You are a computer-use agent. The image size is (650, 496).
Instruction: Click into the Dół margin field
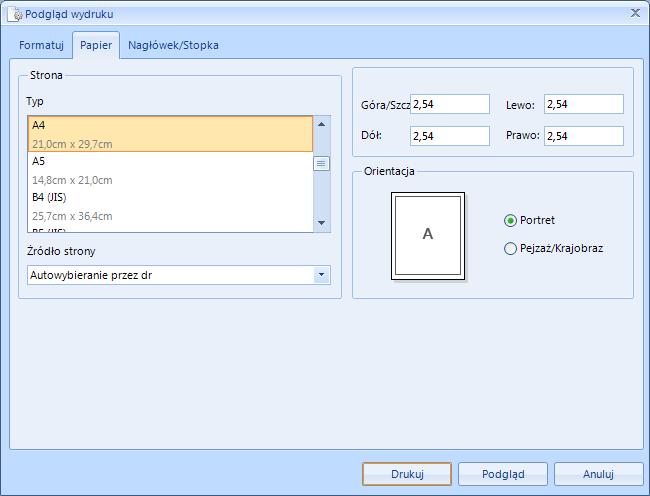pos(450,136)
